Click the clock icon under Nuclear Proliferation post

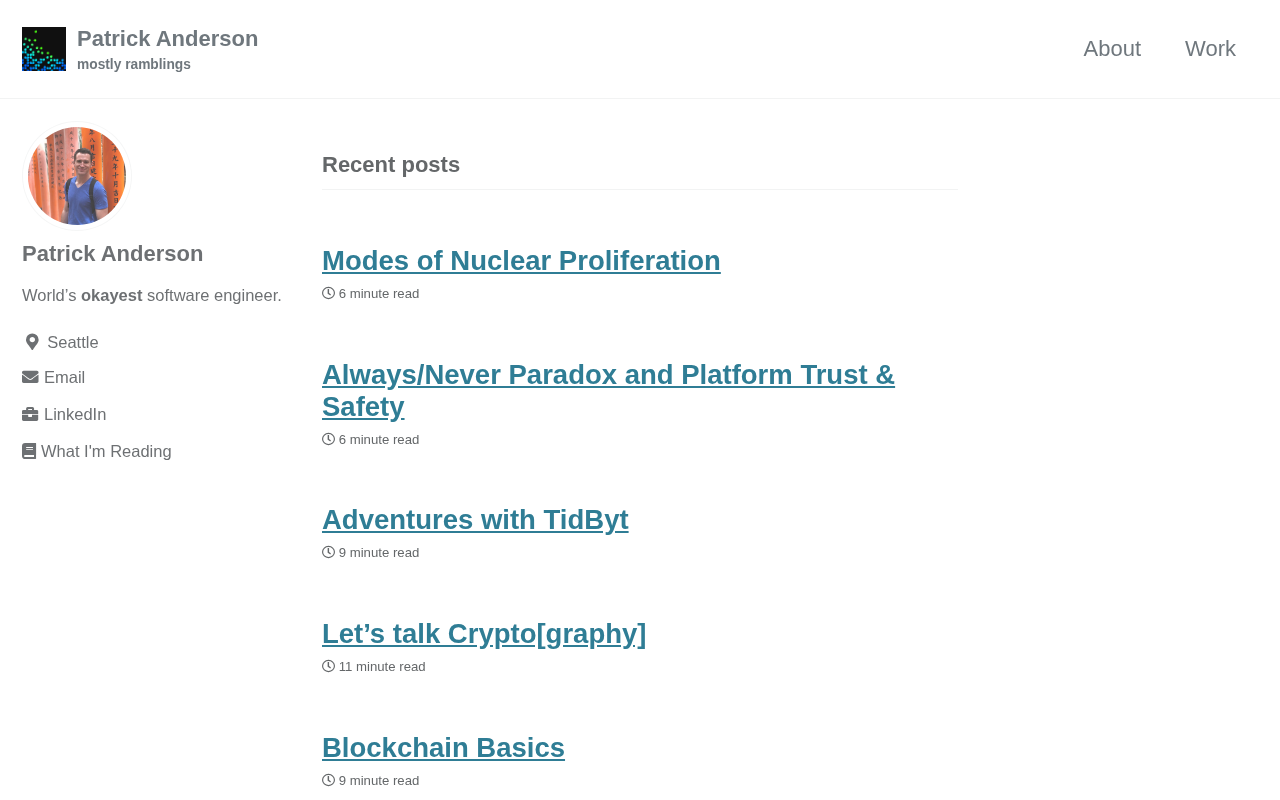328,294
